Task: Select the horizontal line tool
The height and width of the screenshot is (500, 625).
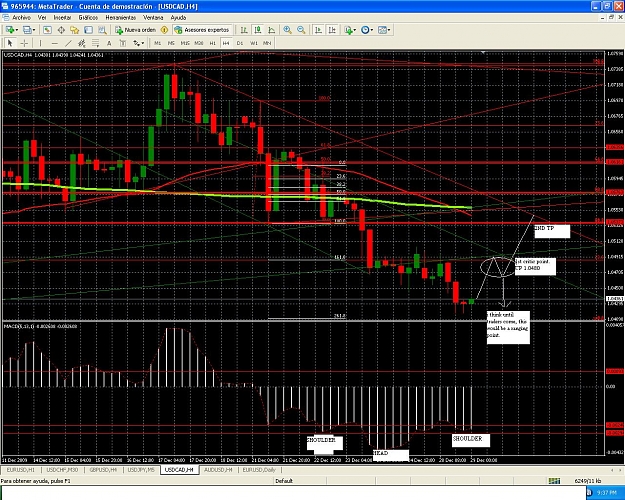Action: click(x=55, y=43)
